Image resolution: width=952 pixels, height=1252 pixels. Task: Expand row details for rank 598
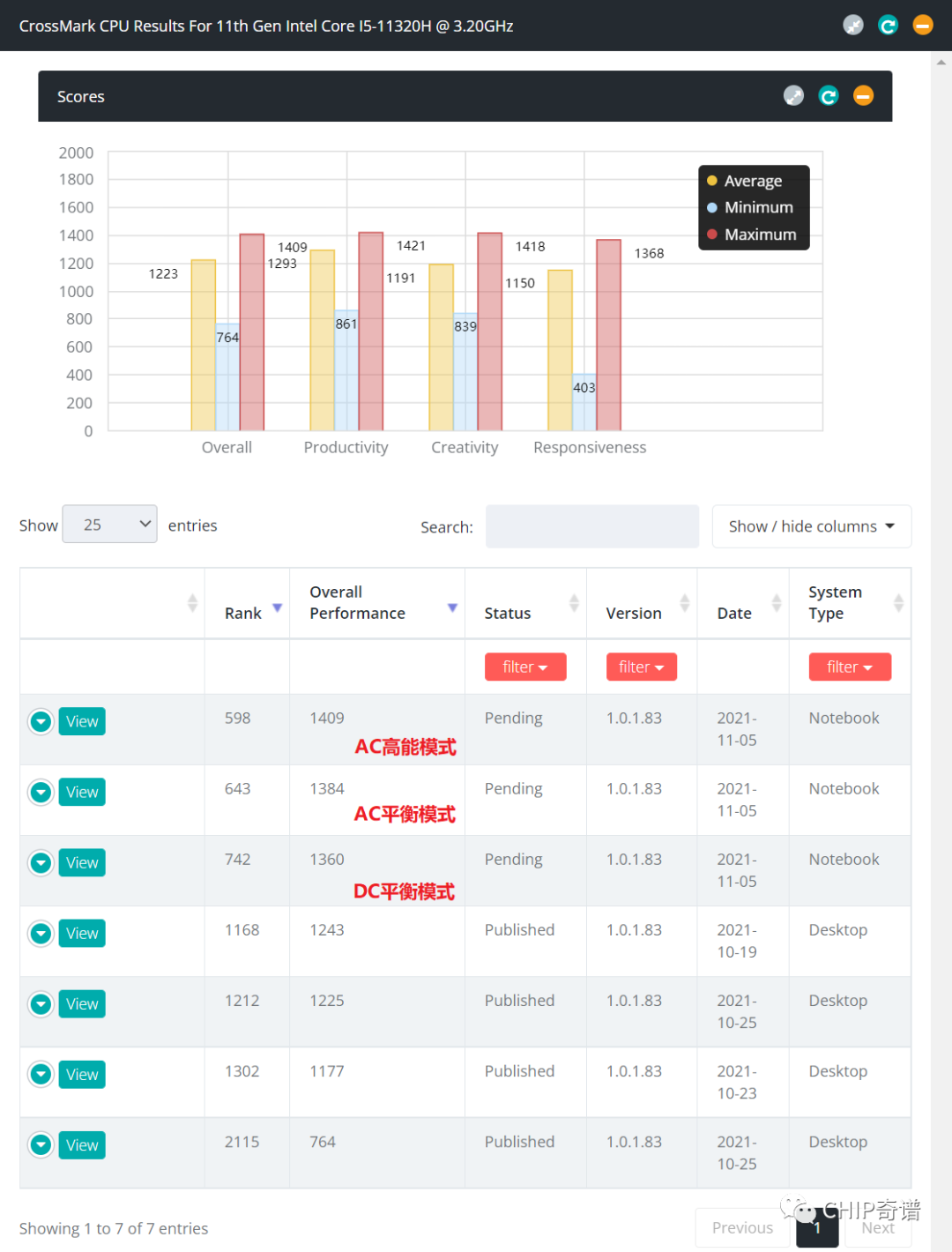click(x=41, y=721)
